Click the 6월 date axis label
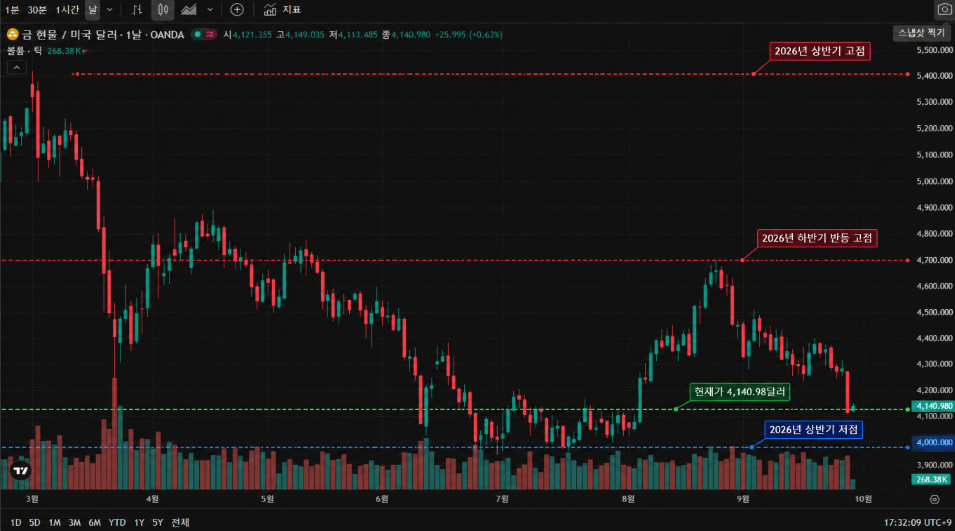 click(382, 499)
